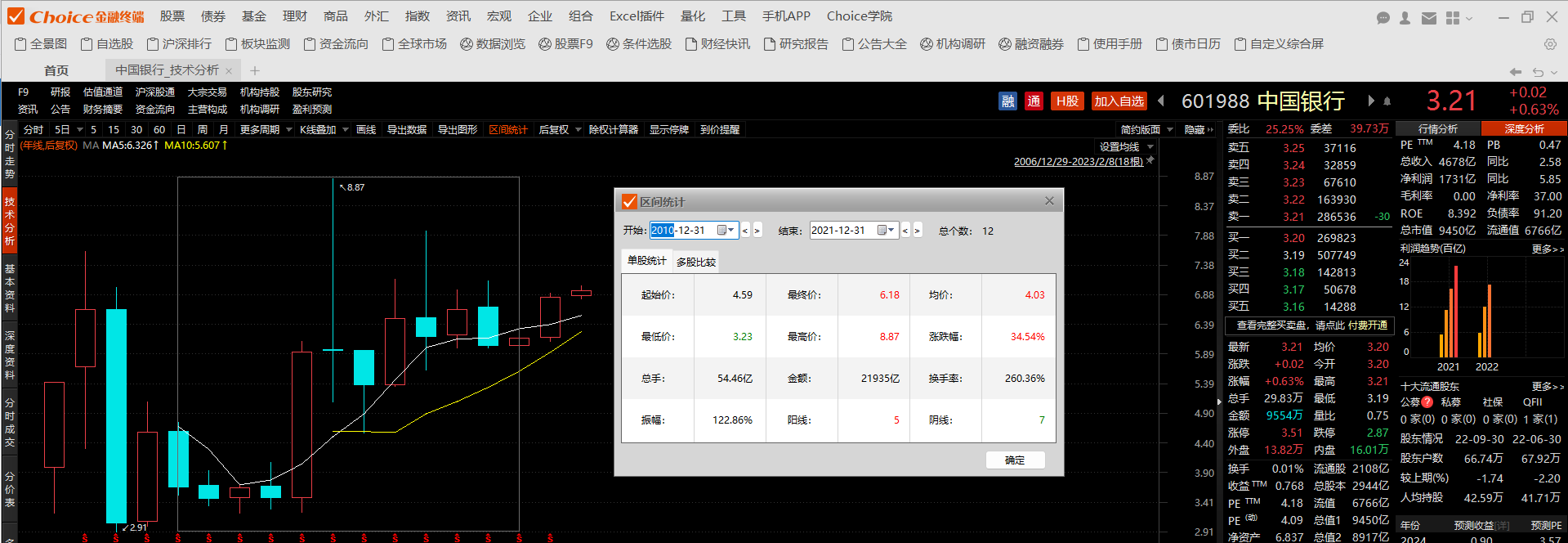
Task: Toggle 显示停牌 in chart toolbar
Action: point(669,129)
